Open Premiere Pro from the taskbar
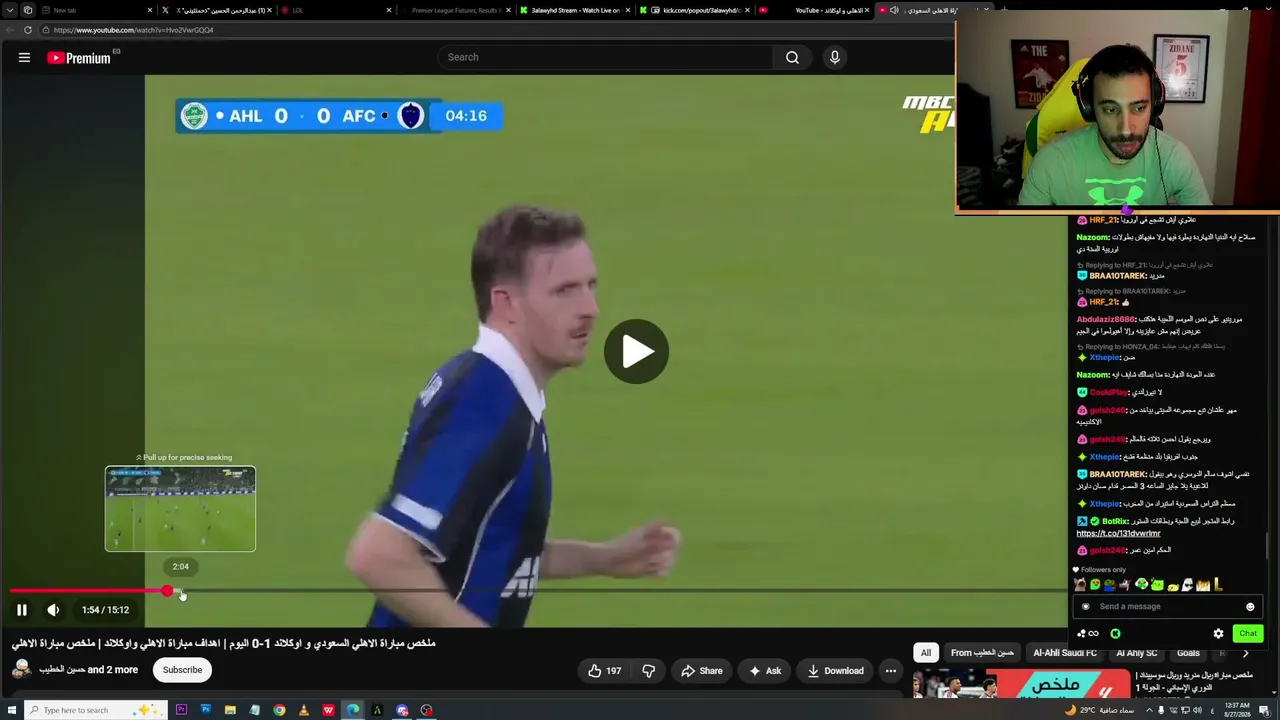 pos(181,710)
